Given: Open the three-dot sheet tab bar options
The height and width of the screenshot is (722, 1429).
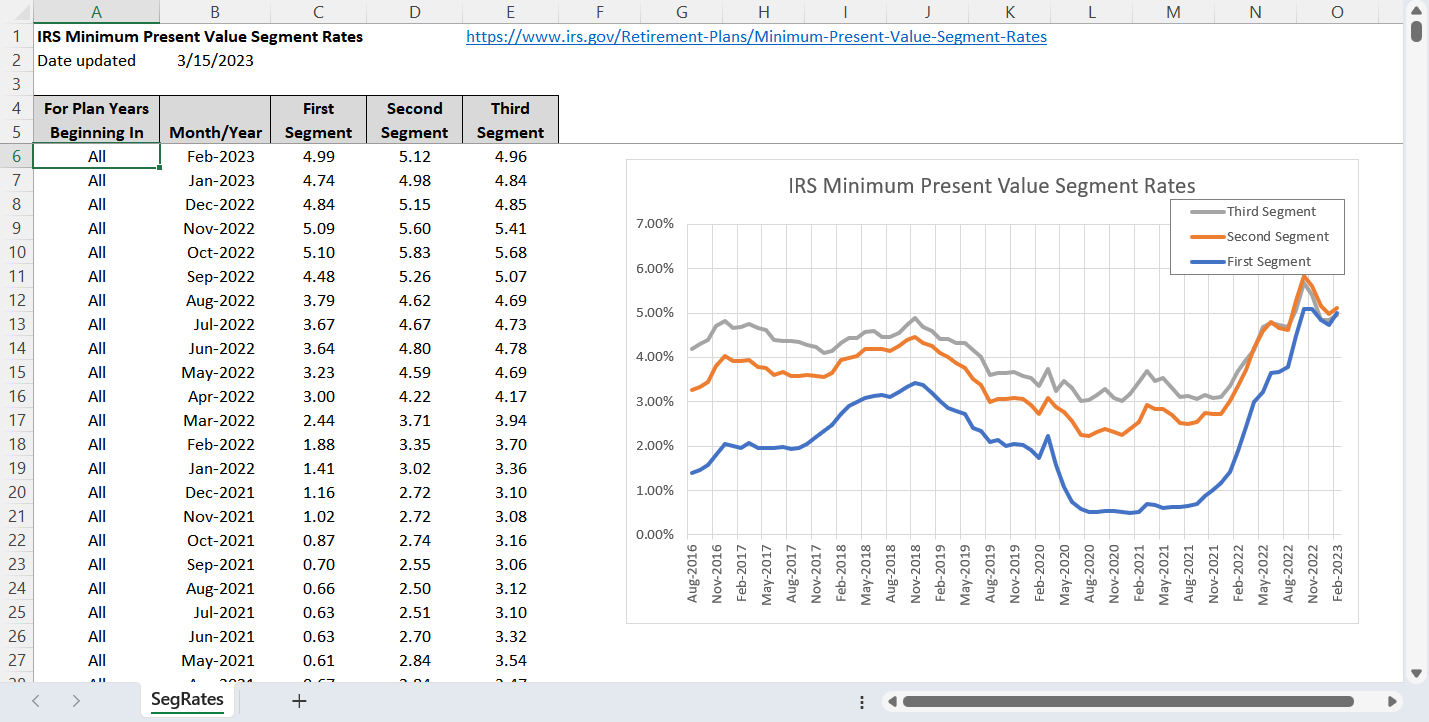Looking at the screenshot, I should point(862,702).
